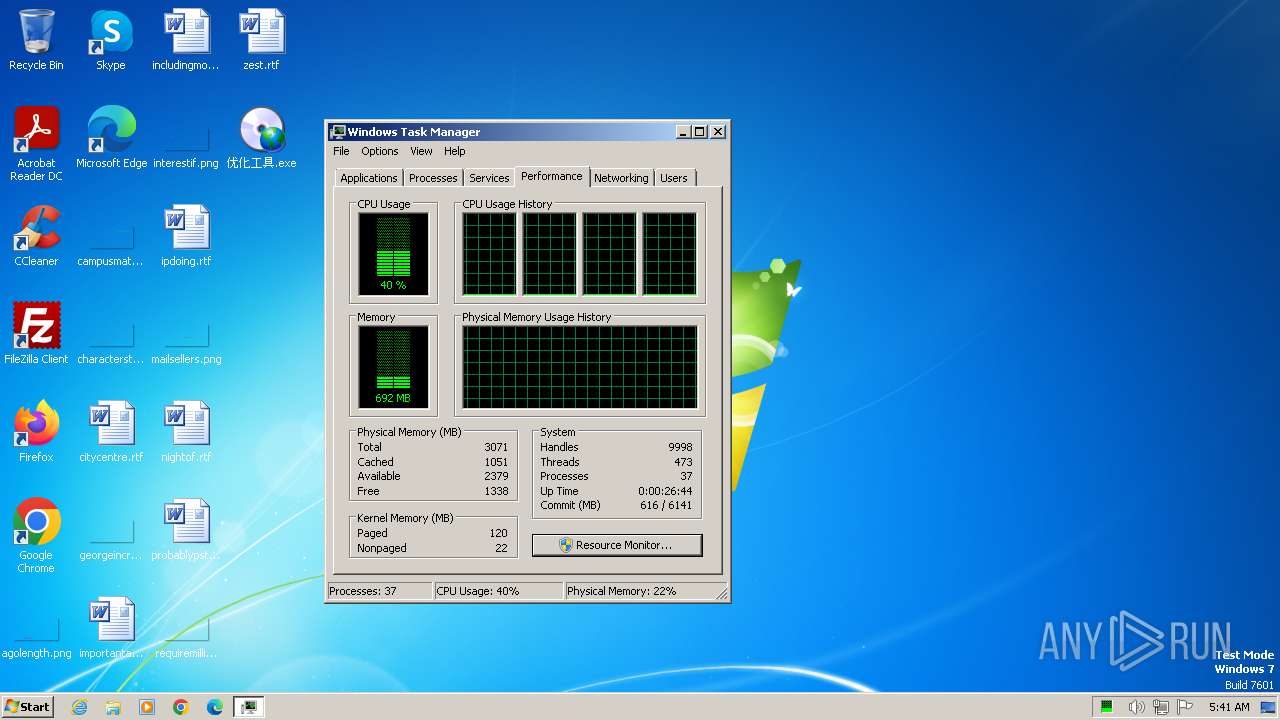Click the taskbar clock showing 5:41 AM
This screenshot has width=1280, height=720.
coord(1229,707)
